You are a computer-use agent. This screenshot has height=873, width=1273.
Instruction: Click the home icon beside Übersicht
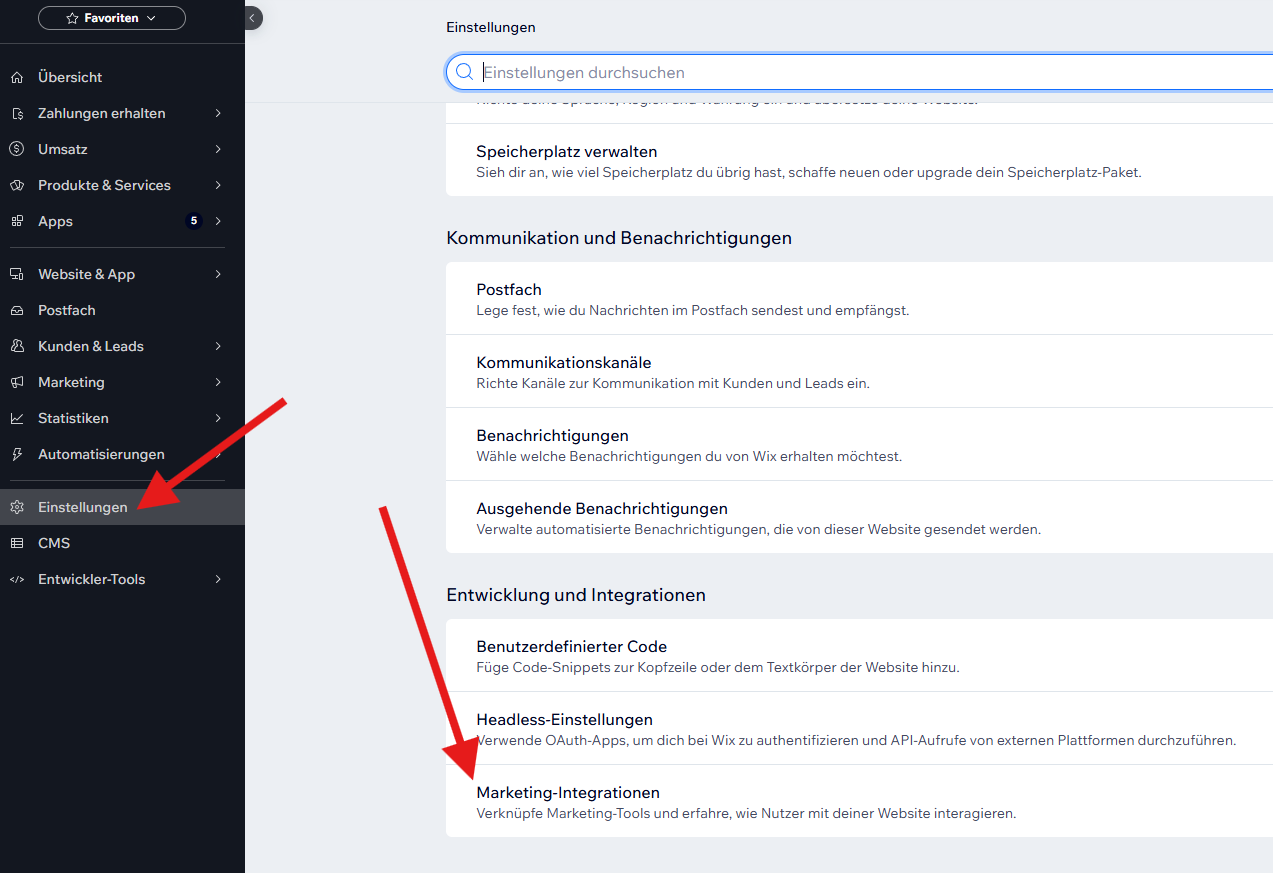16,77
